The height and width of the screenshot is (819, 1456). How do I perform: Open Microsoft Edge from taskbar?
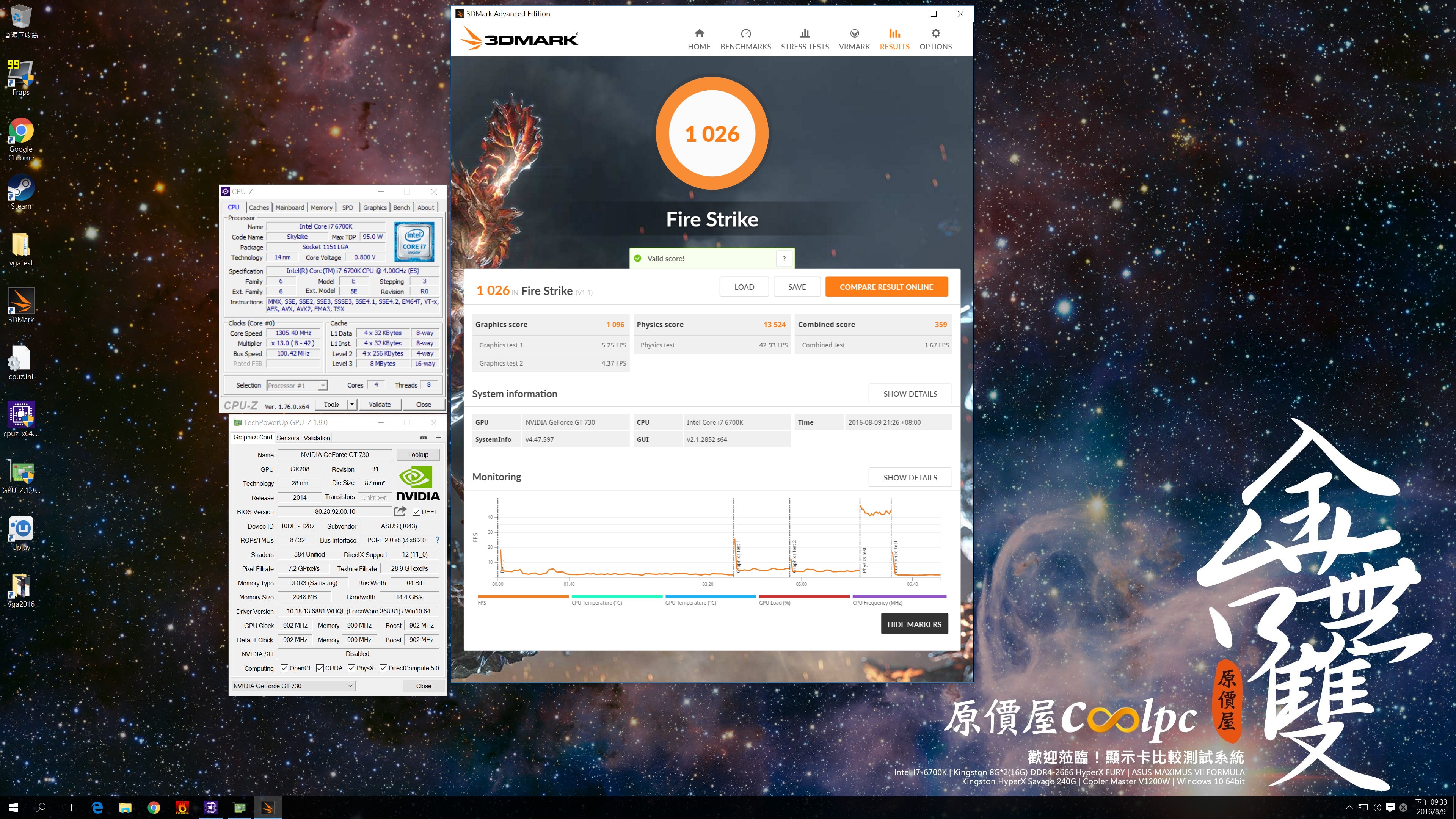[x=97, y=808]
